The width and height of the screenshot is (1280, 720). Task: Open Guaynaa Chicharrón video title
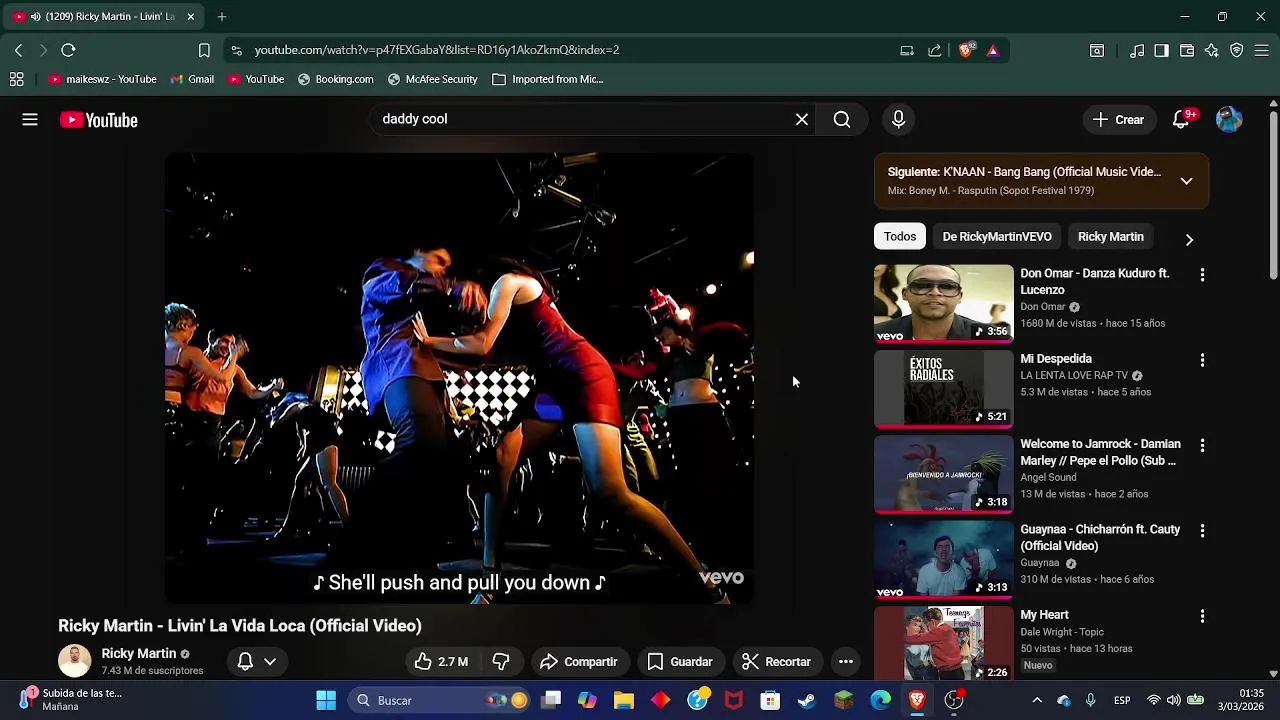[1100, 537]
